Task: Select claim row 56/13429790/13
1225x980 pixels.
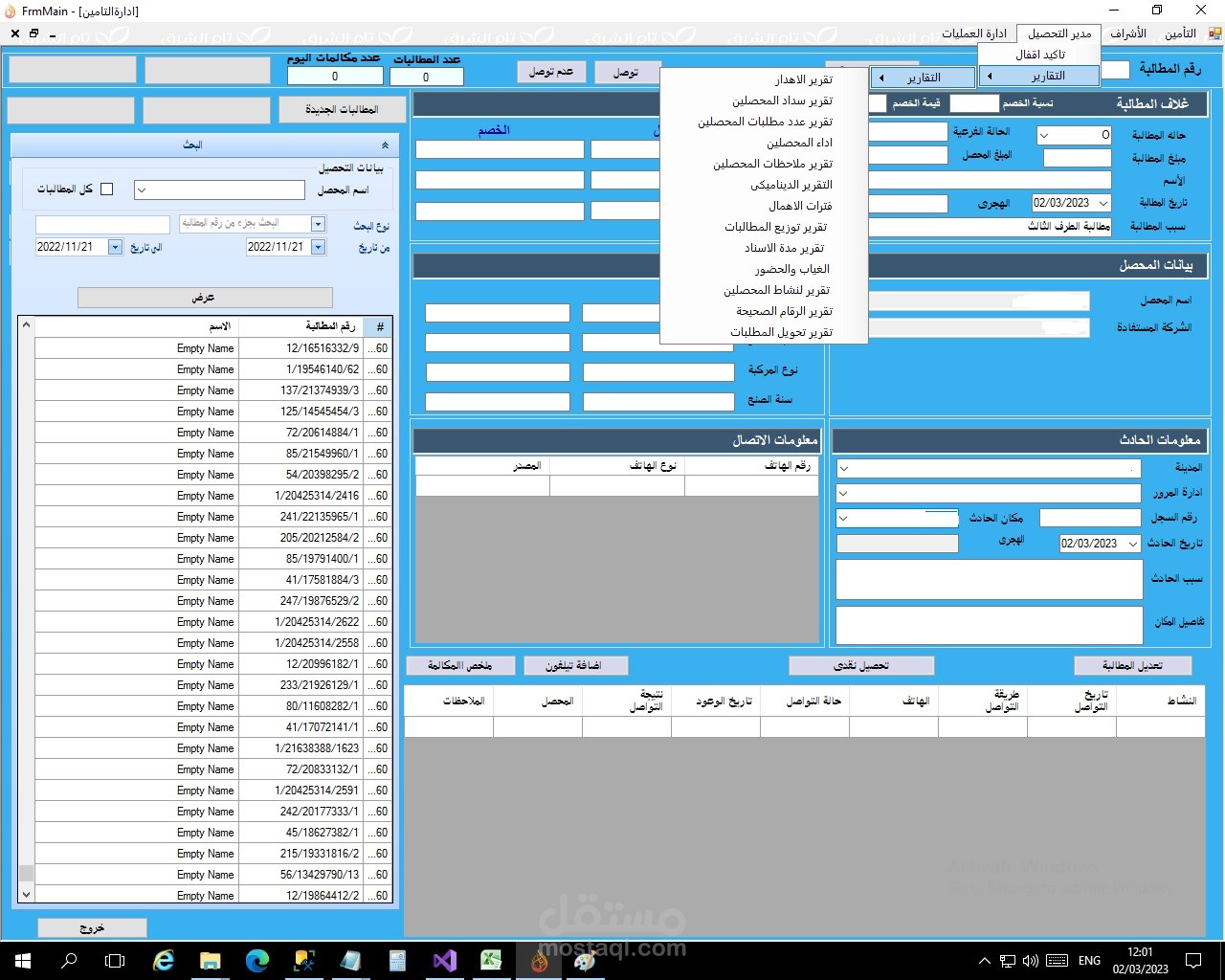Action: tap(213, 875)
